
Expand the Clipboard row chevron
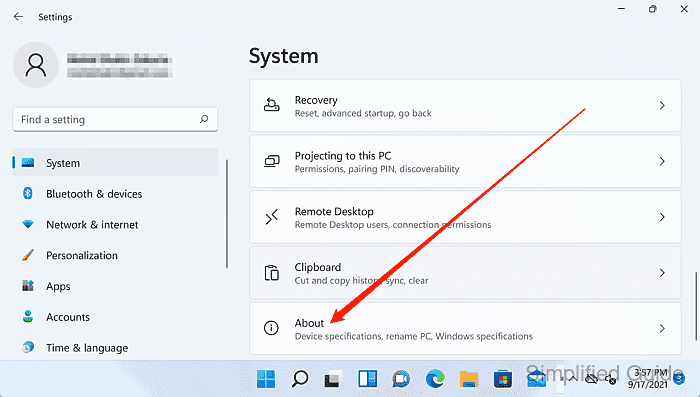(662, 273)
